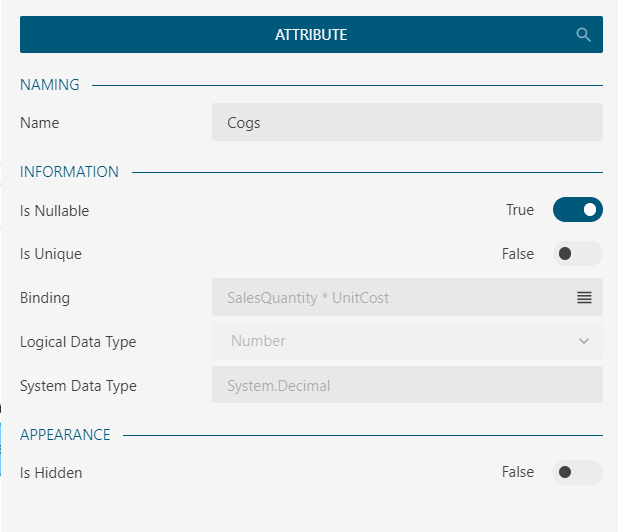Select the INFORMATION section heading
This screenshot has height=532, width=618.
tap(69, 172)
